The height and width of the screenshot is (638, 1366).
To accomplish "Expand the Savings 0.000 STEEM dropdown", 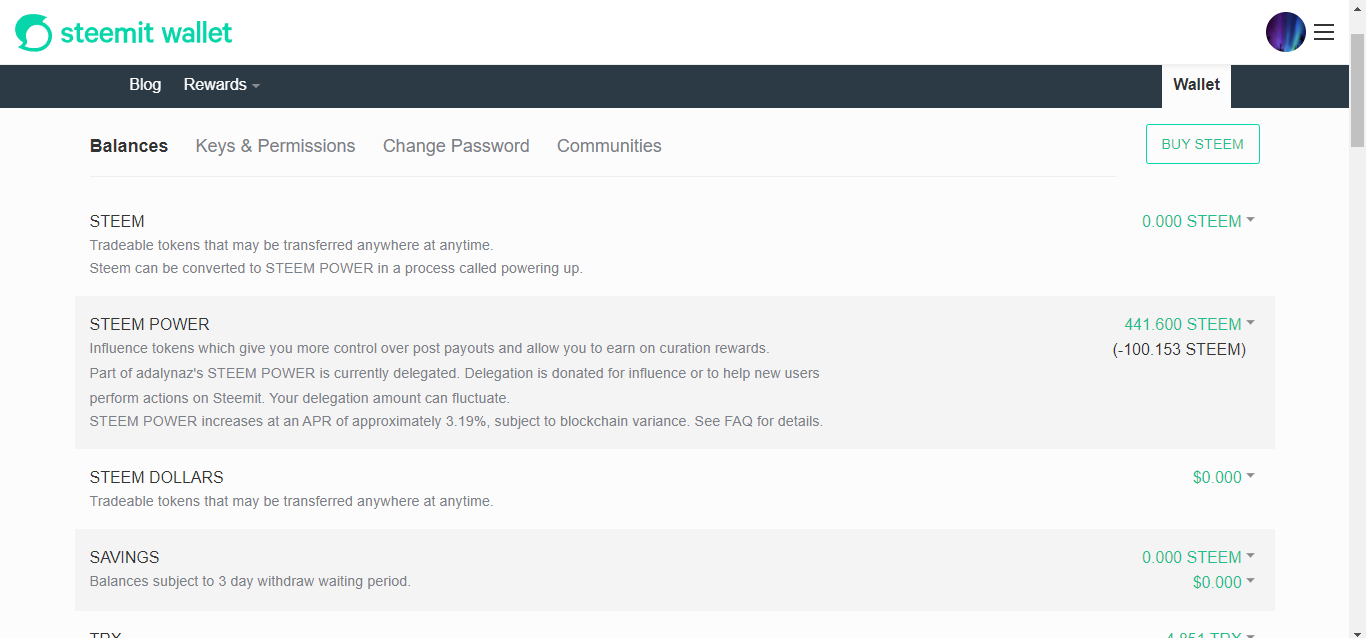I will tap(1198, 557).
